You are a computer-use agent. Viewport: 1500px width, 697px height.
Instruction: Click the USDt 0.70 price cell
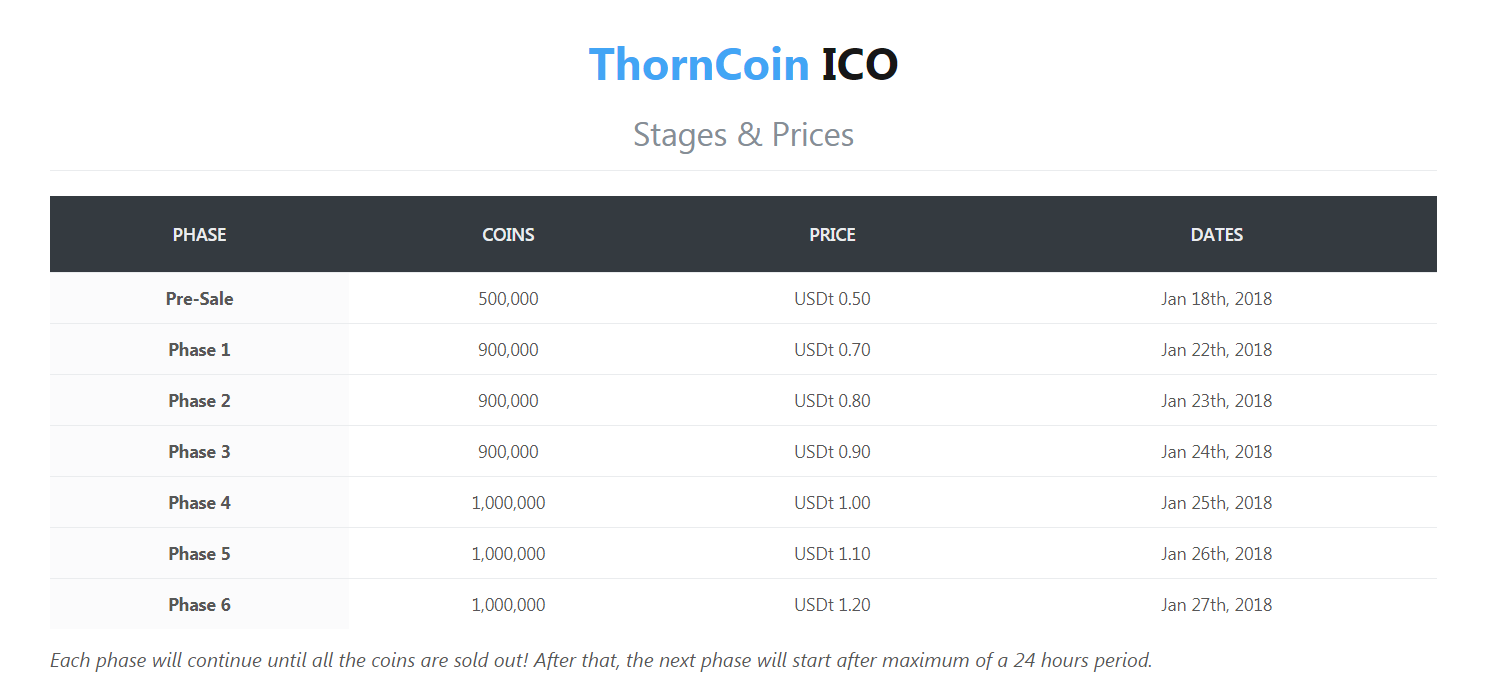(832, 349)
